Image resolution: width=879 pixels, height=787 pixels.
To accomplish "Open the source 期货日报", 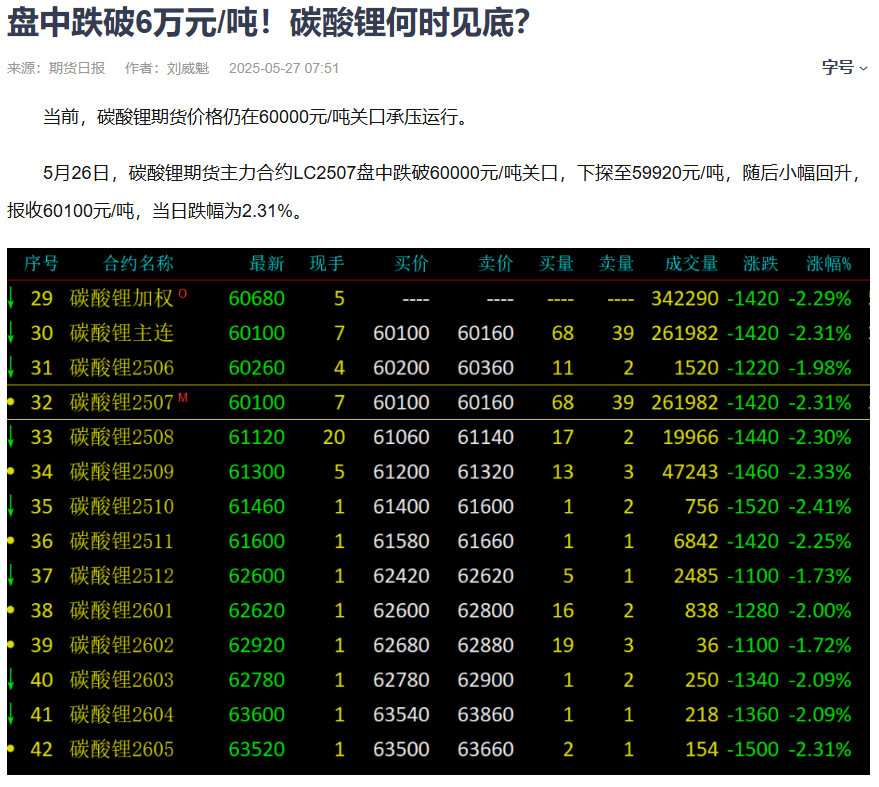I will click(x=77, y=68).
